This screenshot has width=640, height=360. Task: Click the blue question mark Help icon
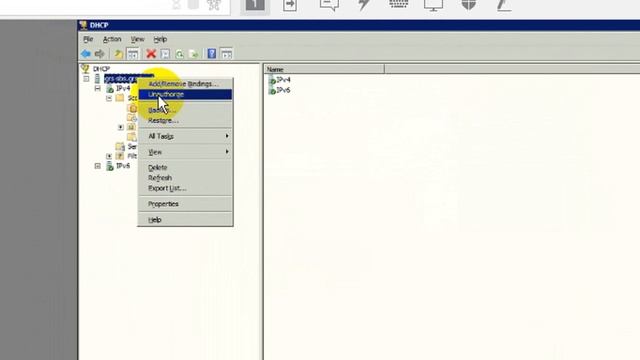pos(211,54)
